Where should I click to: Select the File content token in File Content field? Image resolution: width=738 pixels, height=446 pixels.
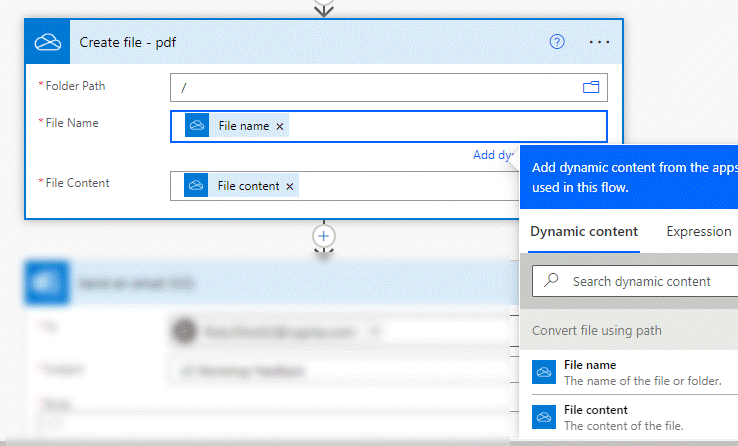(x=241, y=186)
